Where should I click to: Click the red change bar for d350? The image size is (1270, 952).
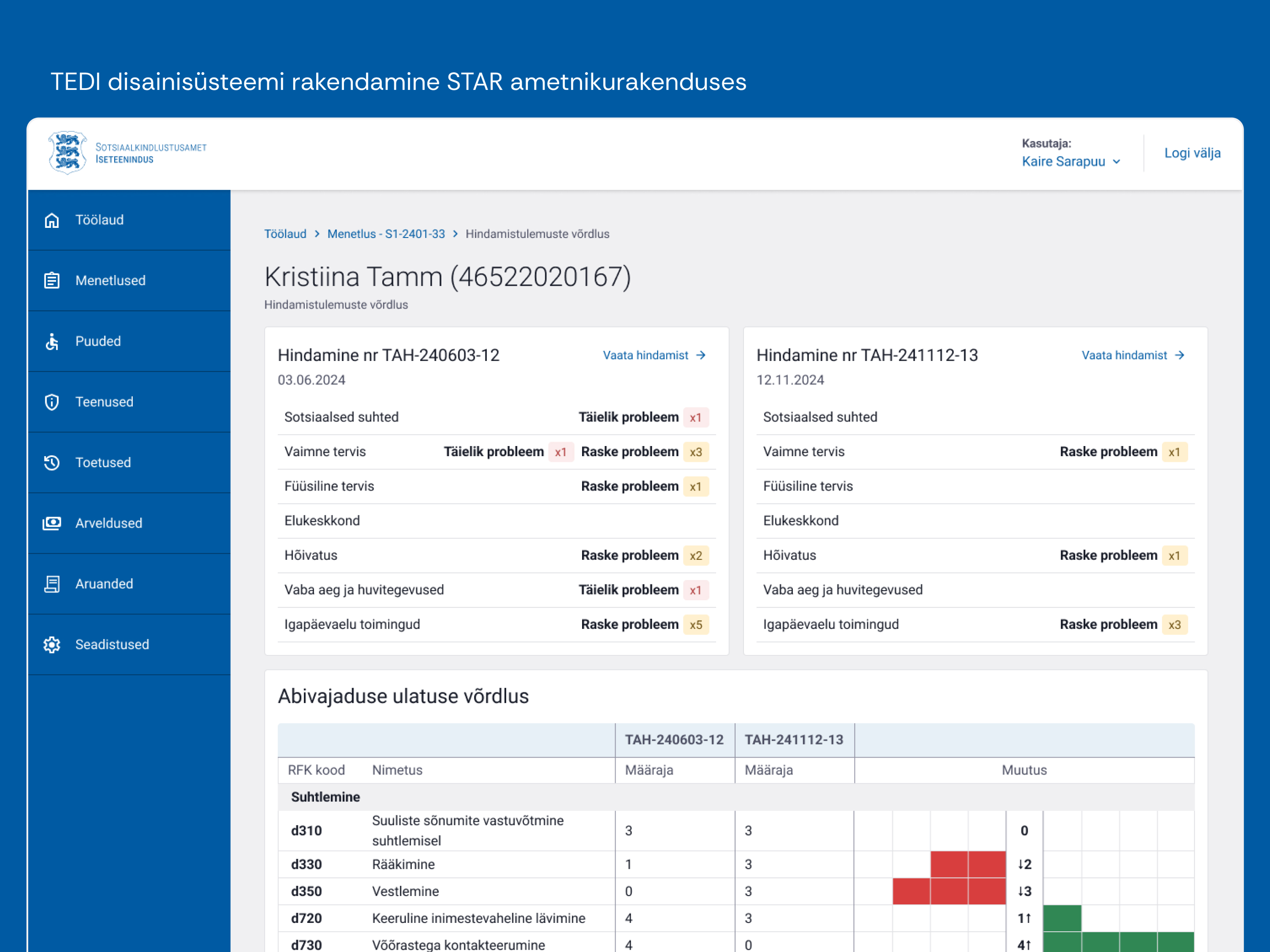point(949,891)
